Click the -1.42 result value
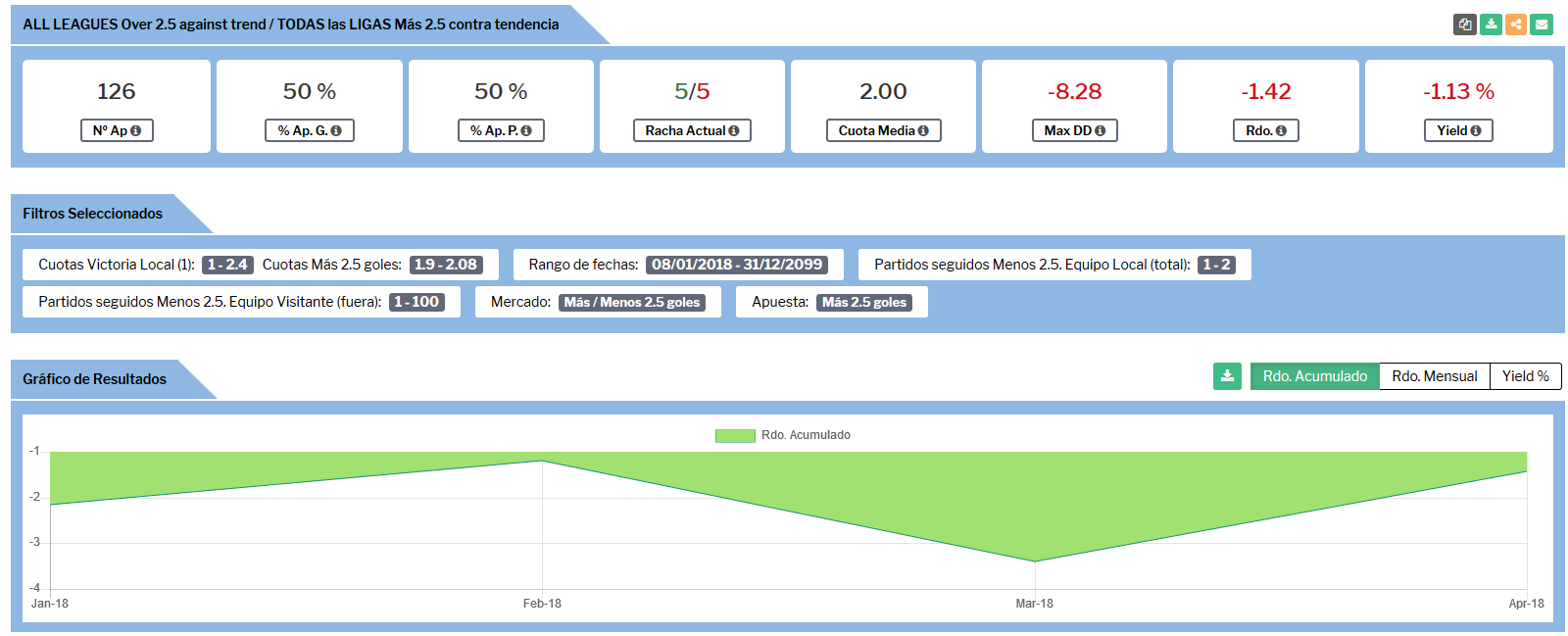The height and width of the screenshot is (636, 1568). point(1266,91)
